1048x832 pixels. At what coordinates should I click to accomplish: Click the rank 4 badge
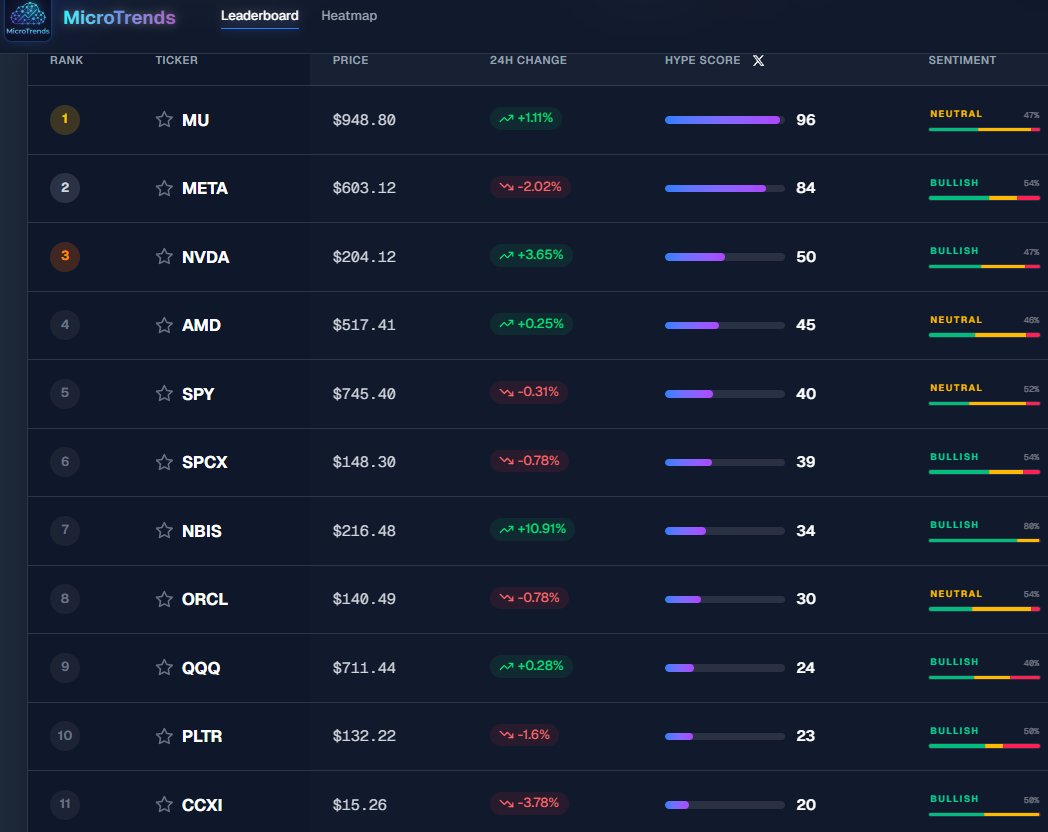(65, 325)
